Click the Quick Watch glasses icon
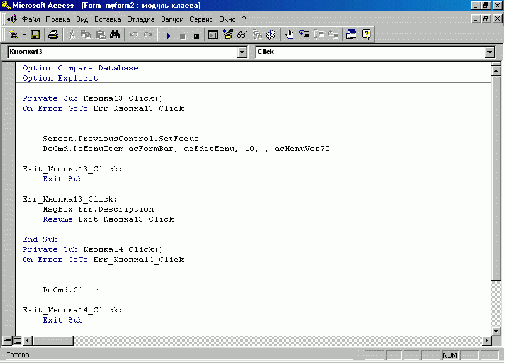The width and height of the screenshot is (505, 364). click(x=242, y=34)
